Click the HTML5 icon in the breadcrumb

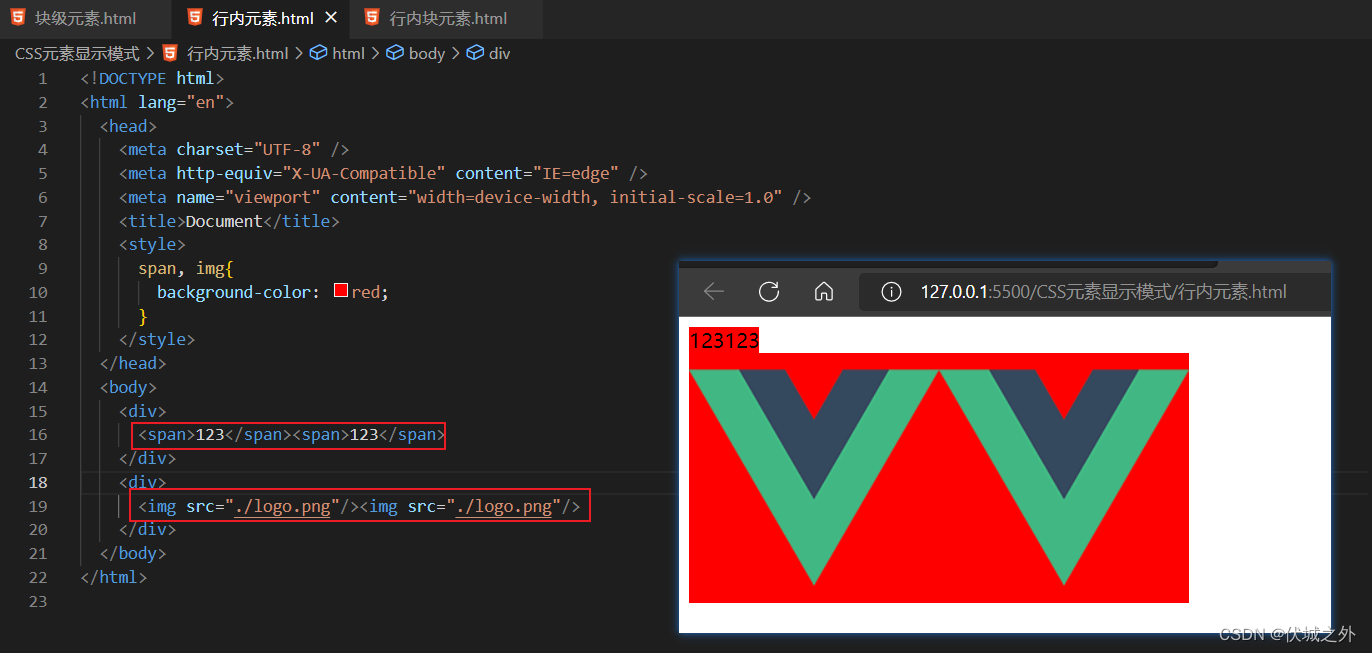169,53
